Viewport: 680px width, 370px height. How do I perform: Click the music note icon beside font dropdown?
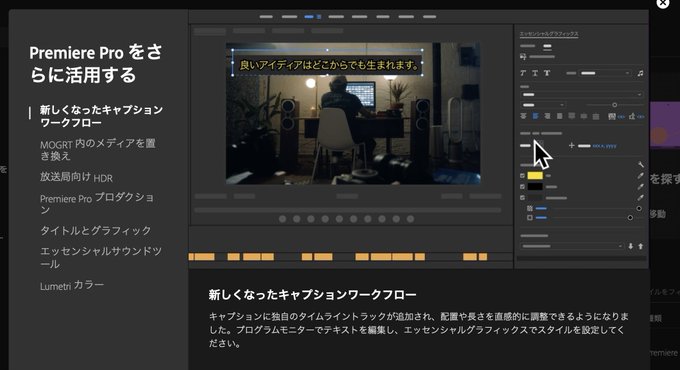coord(640,73)
